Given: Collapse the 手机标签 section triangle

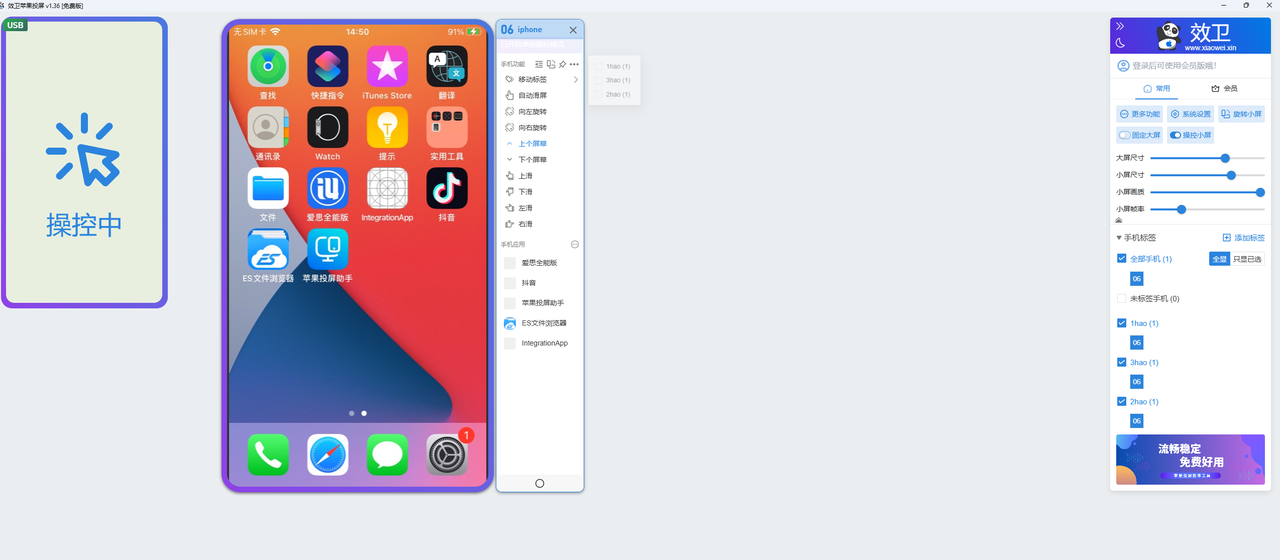Looking at the screenshot, I should coord(1119,238).
